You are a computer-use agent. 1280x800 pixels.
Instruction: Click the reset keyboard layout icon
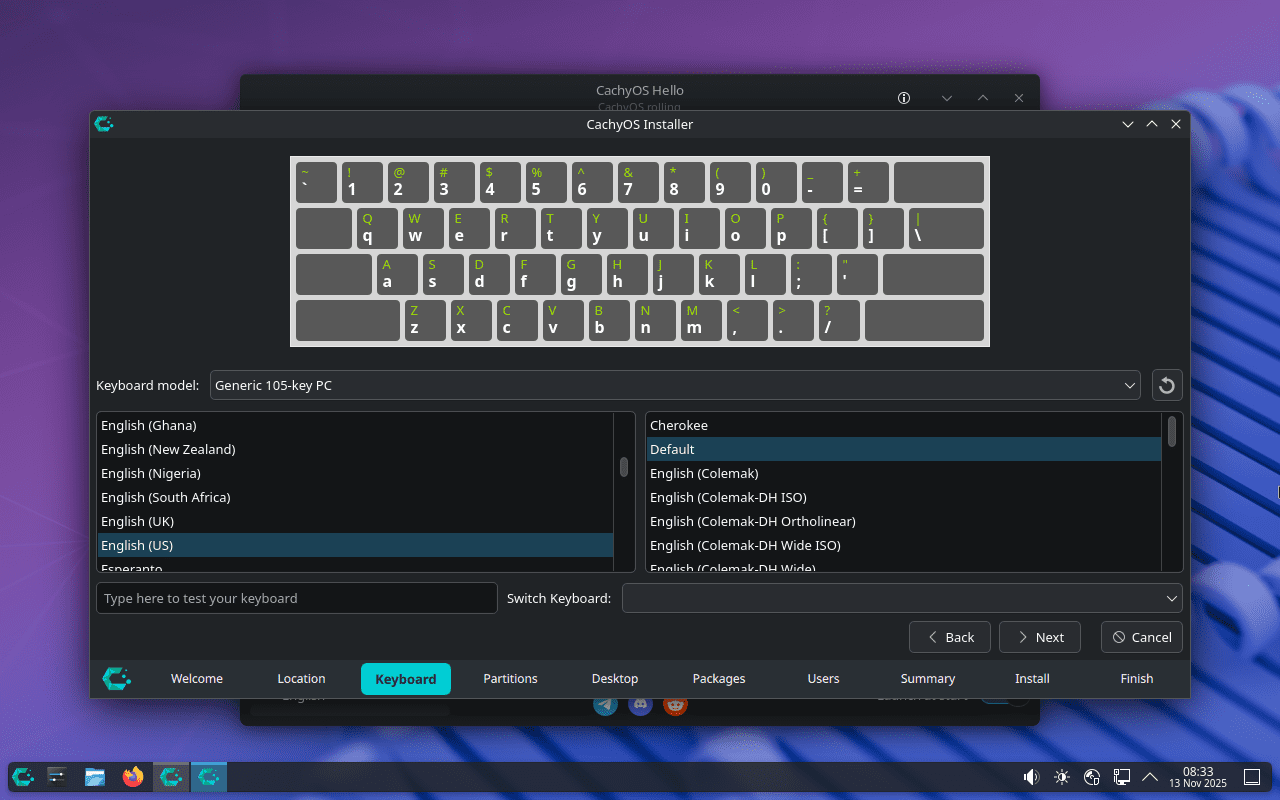coord(1167,385)
